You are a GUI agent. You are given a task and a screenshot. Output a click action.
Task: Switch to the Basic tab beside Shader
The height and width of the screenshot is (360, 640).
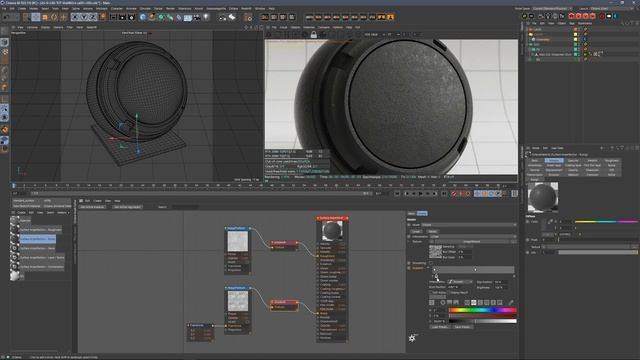pyautogui.click(x=411, y=213)
